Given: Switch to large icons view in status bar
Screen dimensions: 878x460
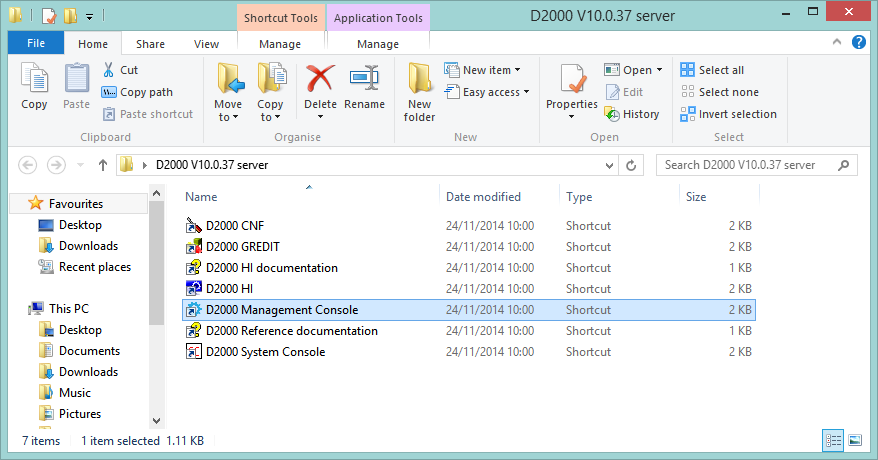Looking at the screenshot, I should coord(854,440).
